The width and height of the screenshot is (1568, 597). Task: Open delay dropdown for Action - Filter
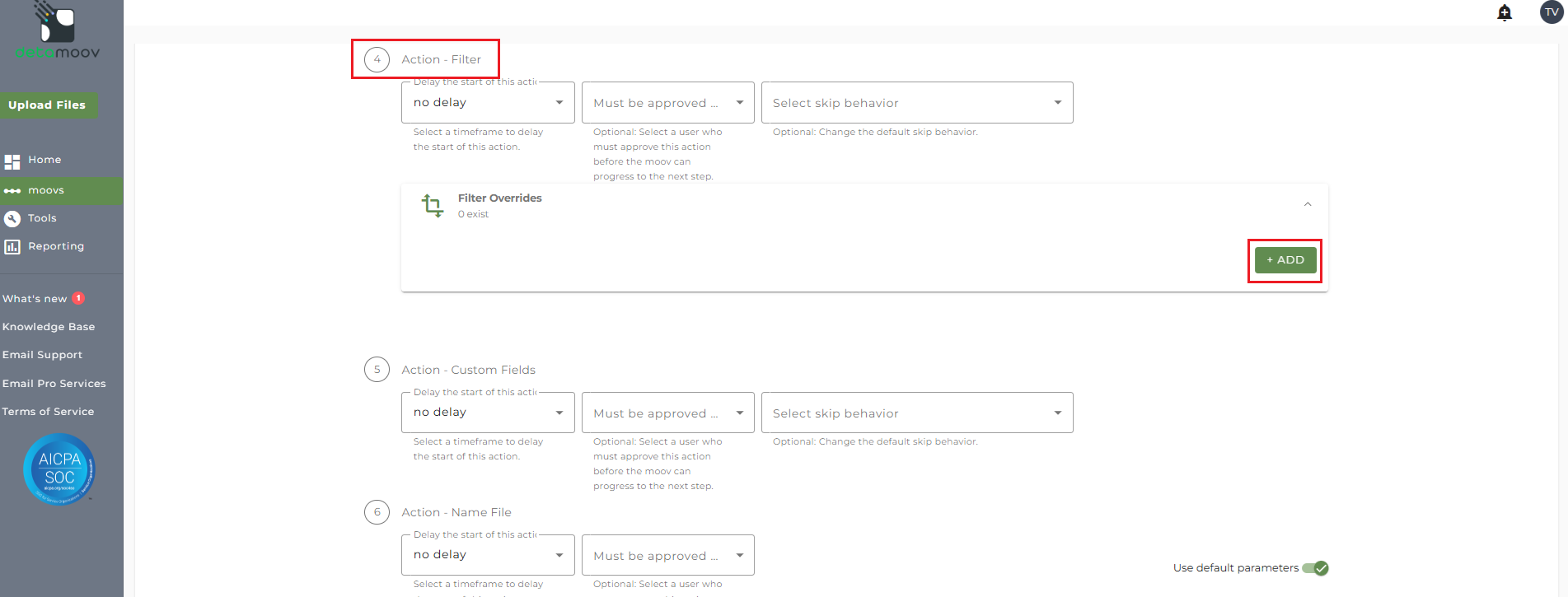pyautogui.click(x=488, y=103)
